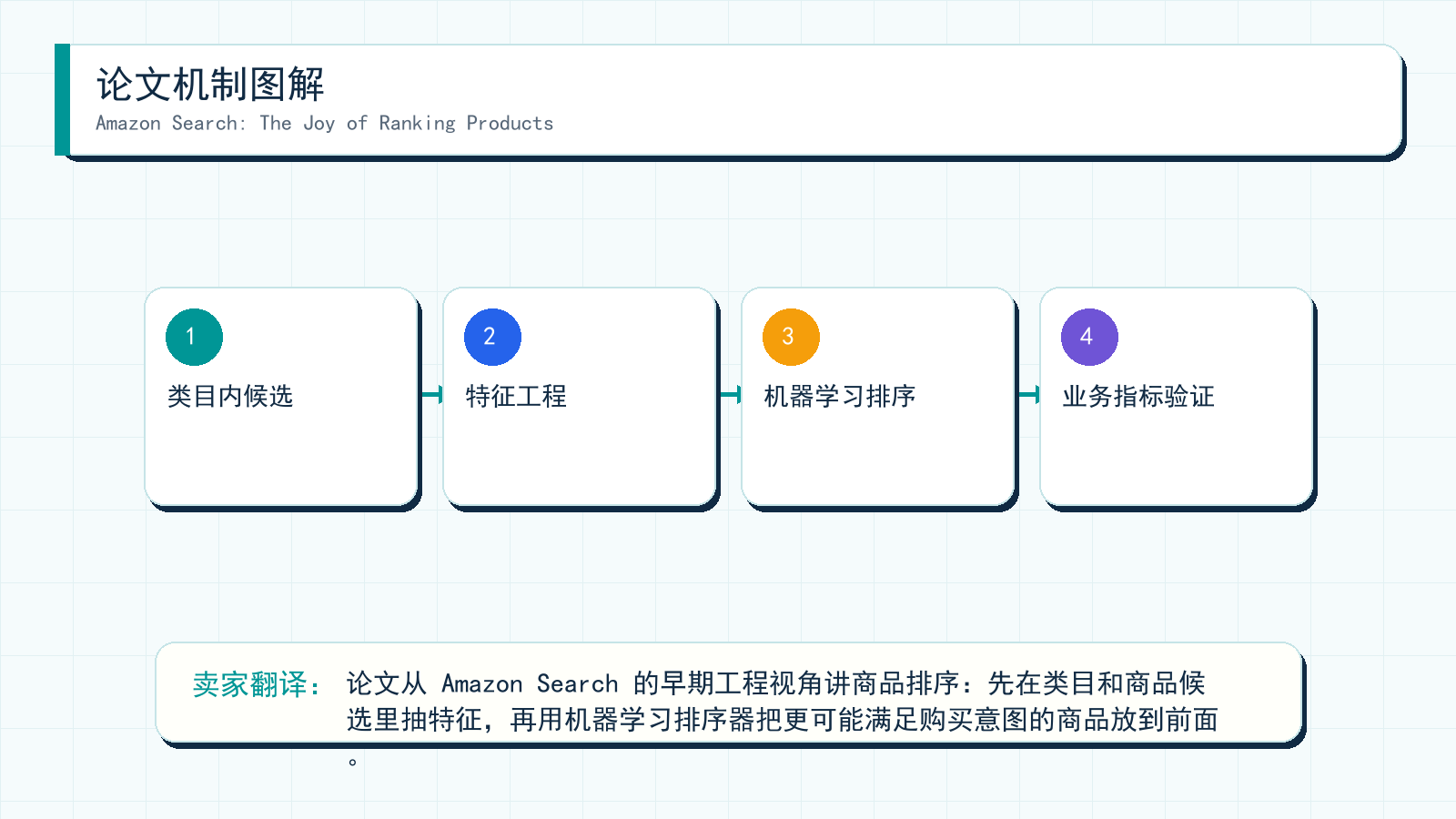Viewport: 1456px width, 819px height.
Task: Click the slide title 论文机制图解
Action: (210, 85)
